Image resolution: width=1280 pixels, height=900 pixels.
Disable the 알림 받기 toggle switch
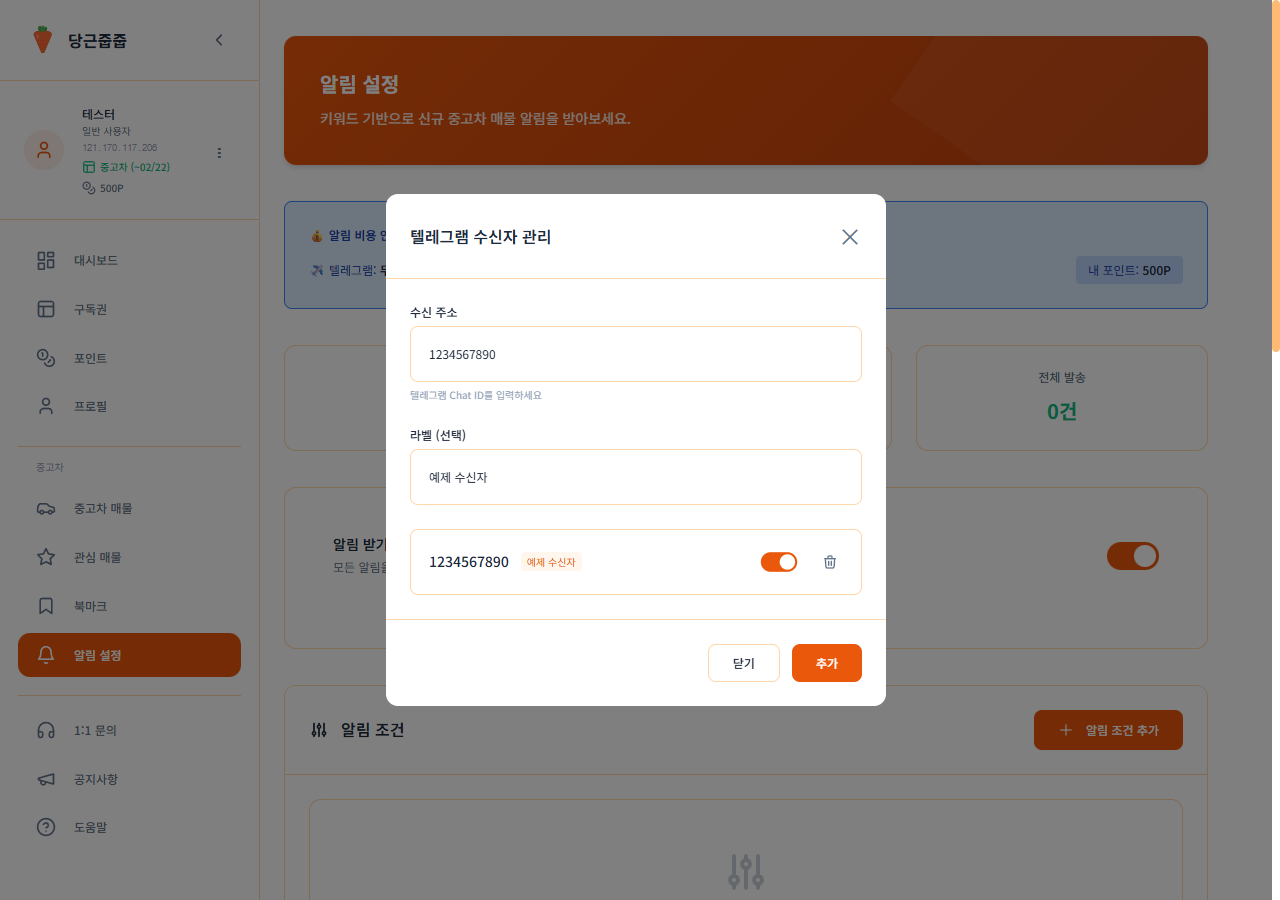[x=1133, y=556]
